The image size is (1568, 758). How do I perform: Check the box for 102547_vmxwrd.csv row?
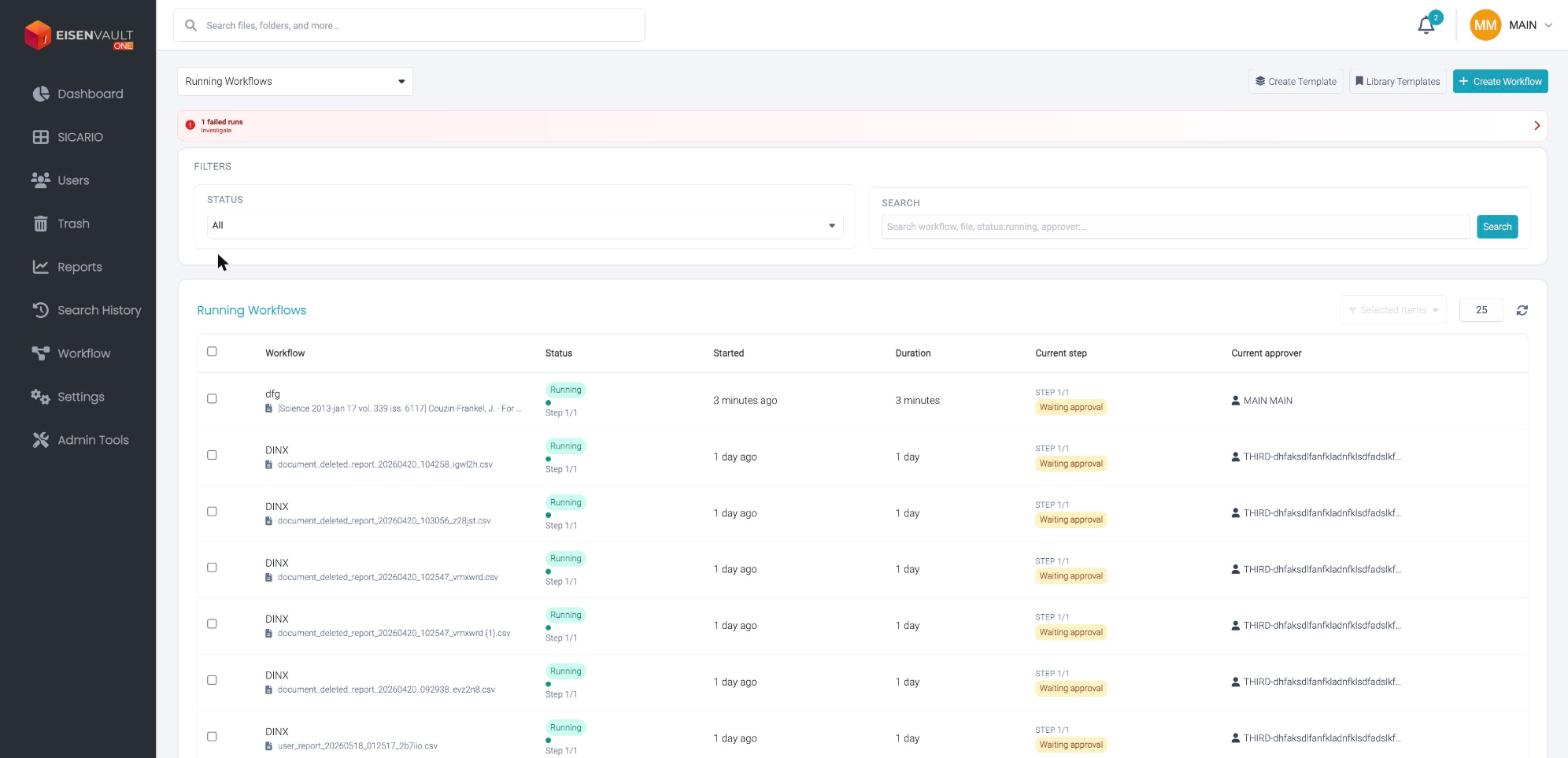pos(211,567)
